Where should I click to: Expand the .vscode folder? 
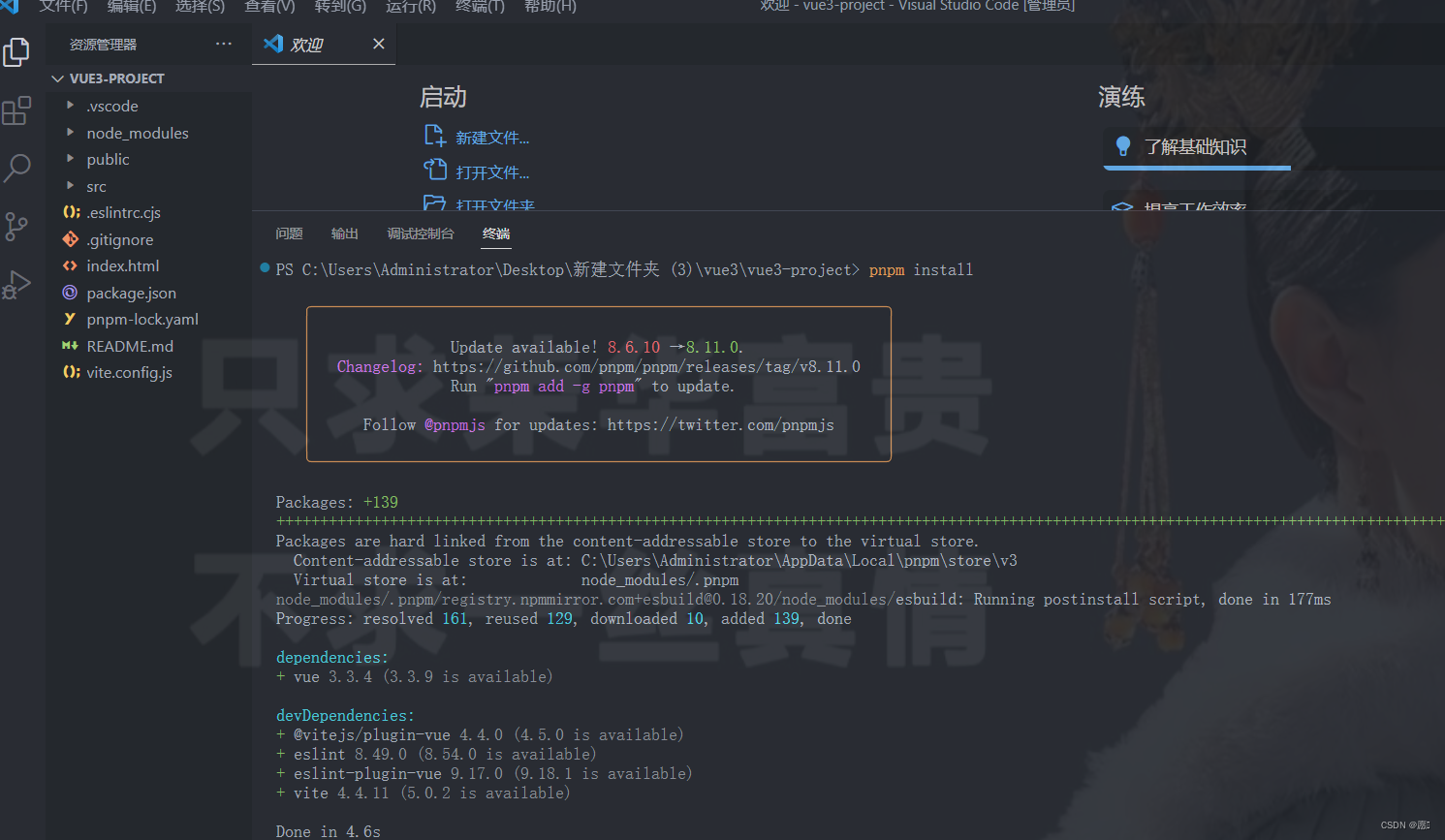(x=70, y=105)
